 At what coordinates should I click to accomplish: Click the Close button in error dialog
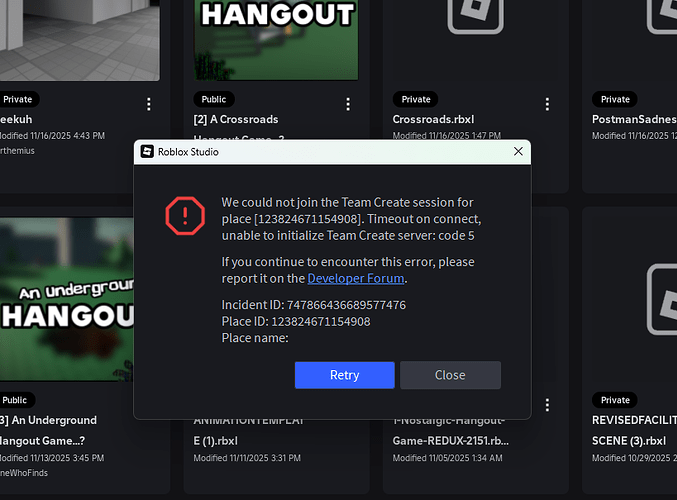[x=450, y=375]
